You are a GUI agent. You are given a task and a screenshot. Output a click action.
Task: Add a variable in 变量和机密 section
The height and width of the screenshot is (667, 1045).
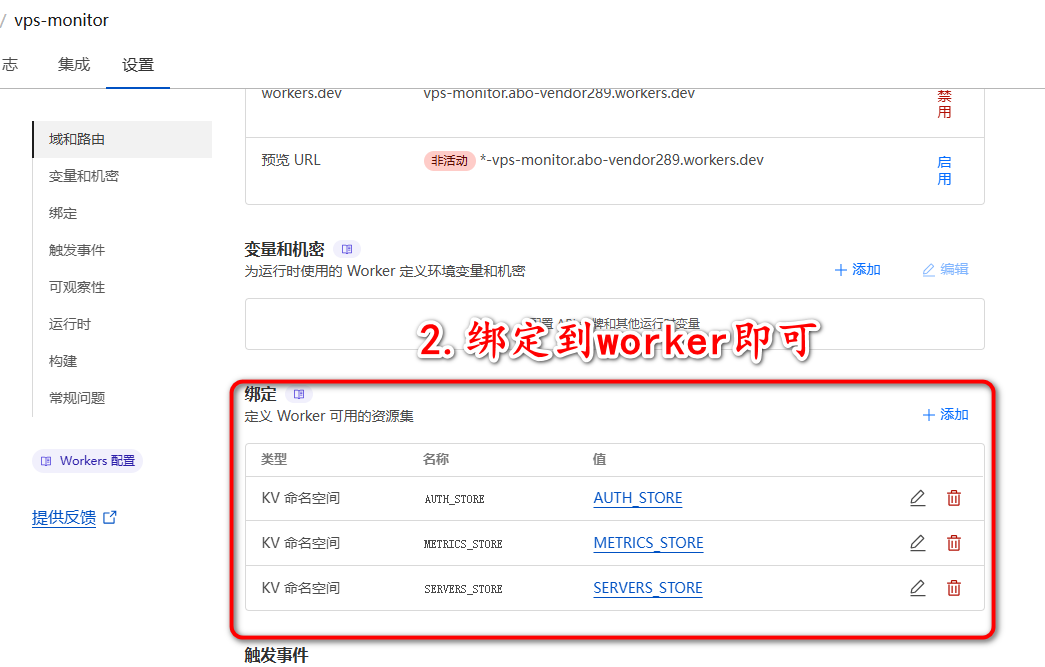pyautogui.click(x=857, y=270)
